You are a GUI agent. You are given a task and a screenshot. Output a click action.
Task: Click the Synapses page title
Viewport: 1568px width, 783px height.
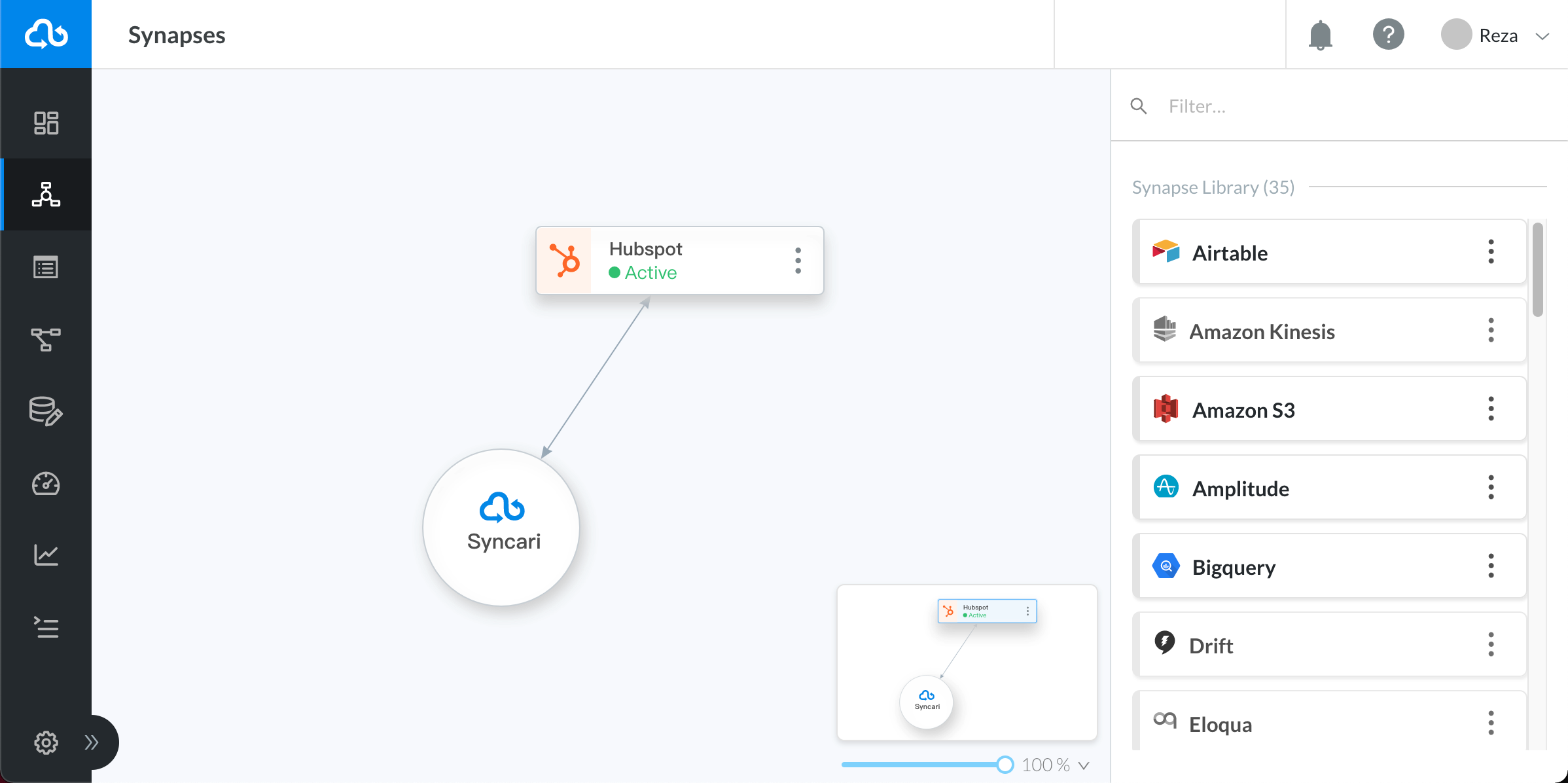point(177,35)
